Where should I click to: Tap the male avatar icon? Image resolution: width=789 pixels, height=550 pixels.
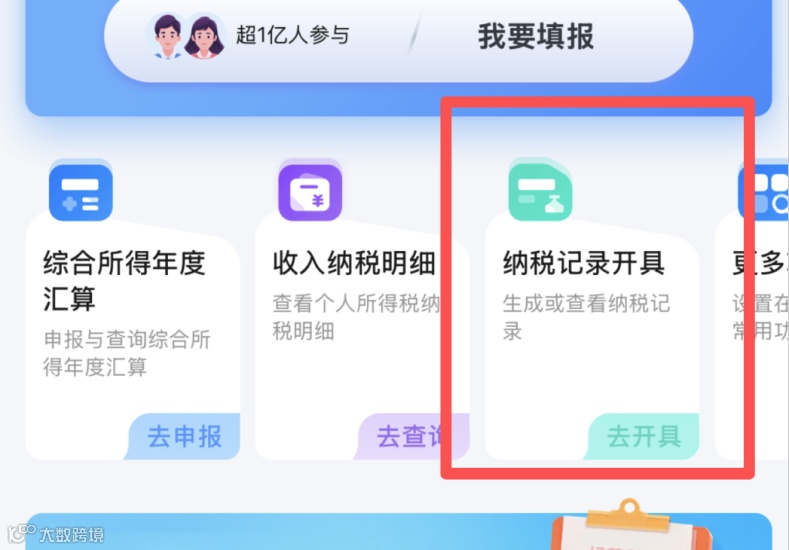pos(168,36)
